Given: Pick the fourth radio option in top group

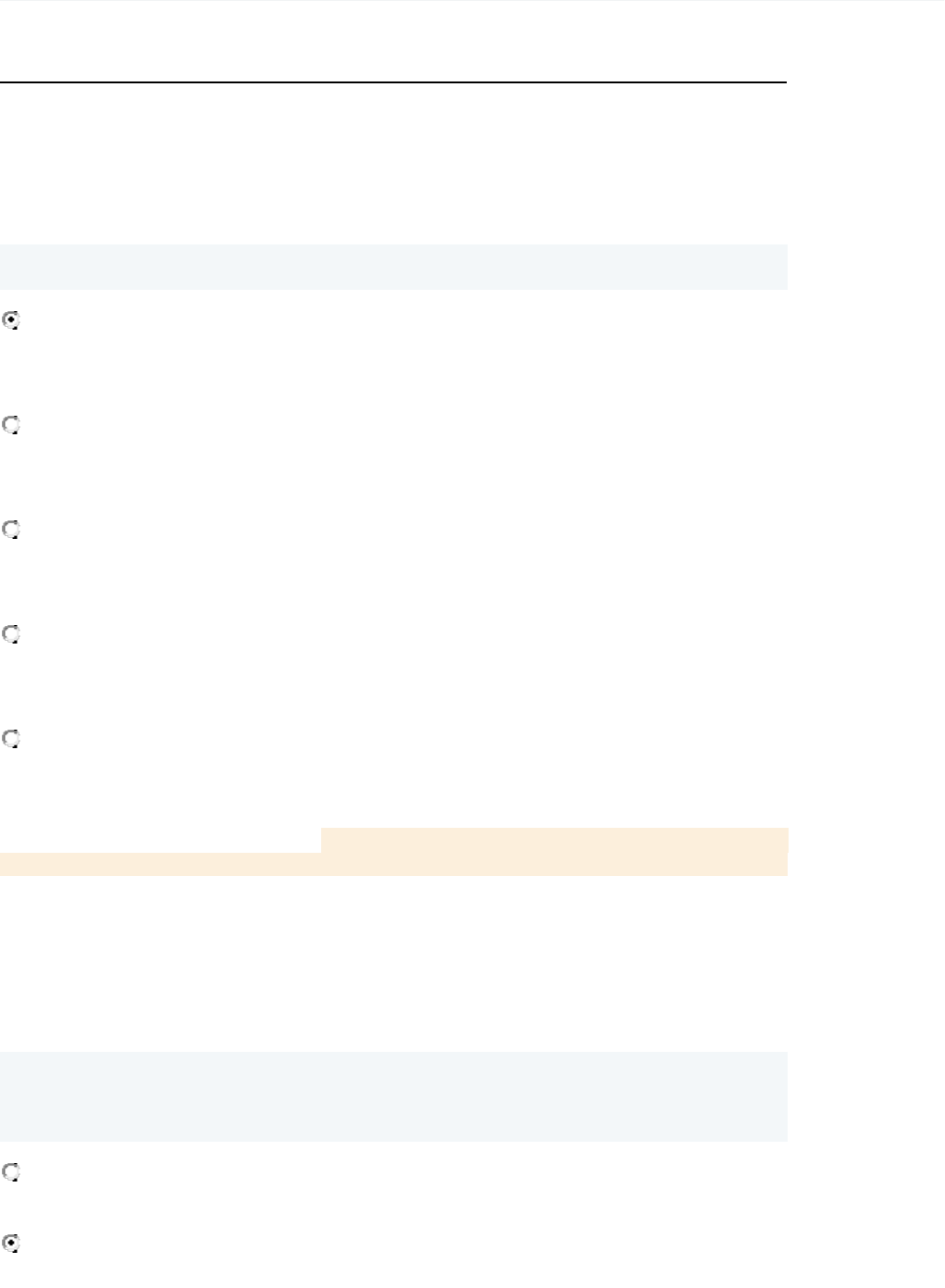Looking at the screenshot, I should pyautogui.click(x=11, y=635).
